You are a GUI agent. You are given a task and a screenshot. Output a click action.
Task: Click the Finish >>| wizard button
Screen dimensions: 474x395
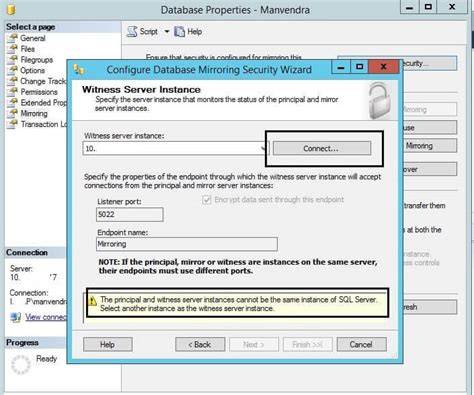click(308, 344)
